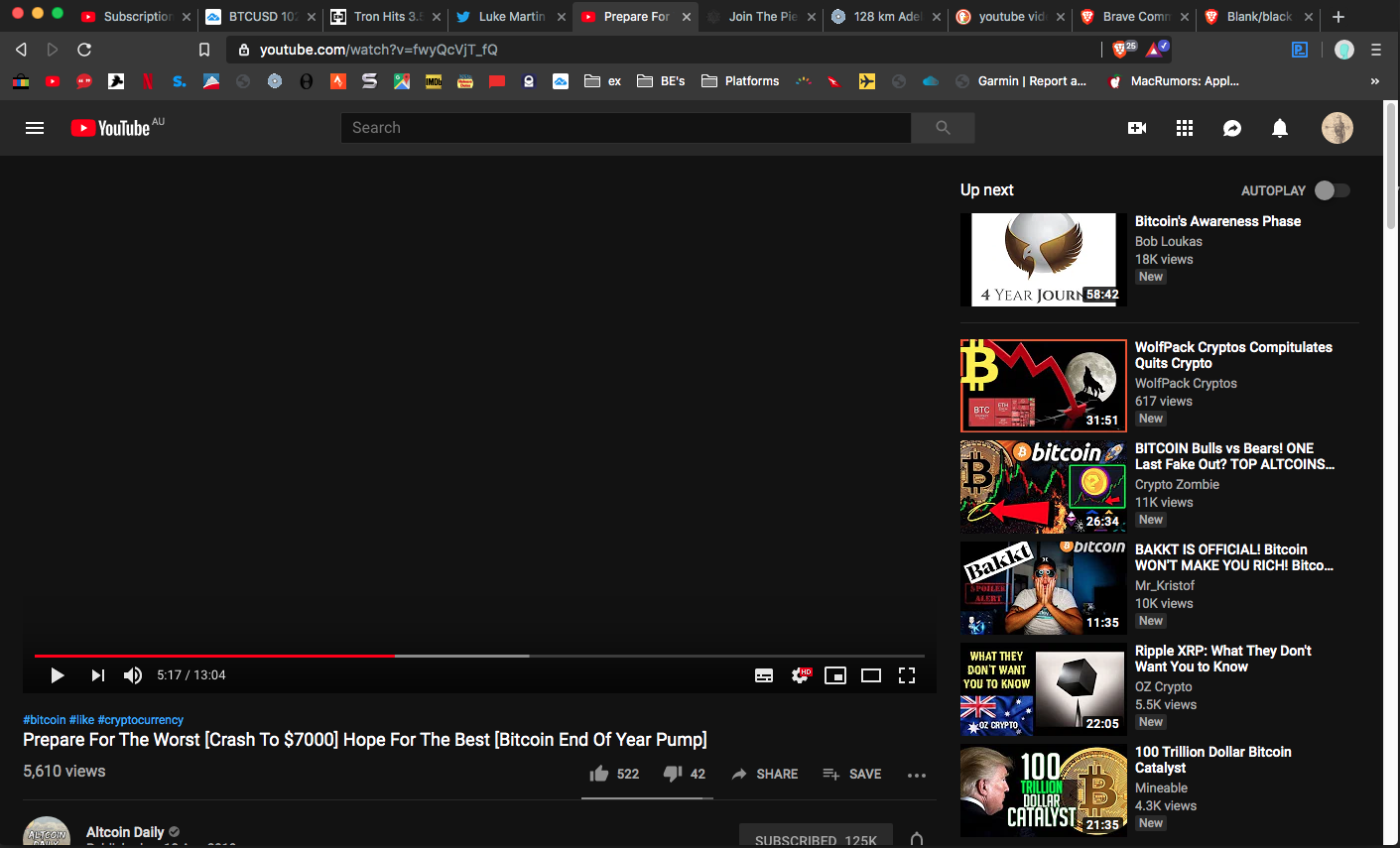This screenshot has height=848, width=1400.
Task: Open the account avatar menu
Action: (1337, 128)
